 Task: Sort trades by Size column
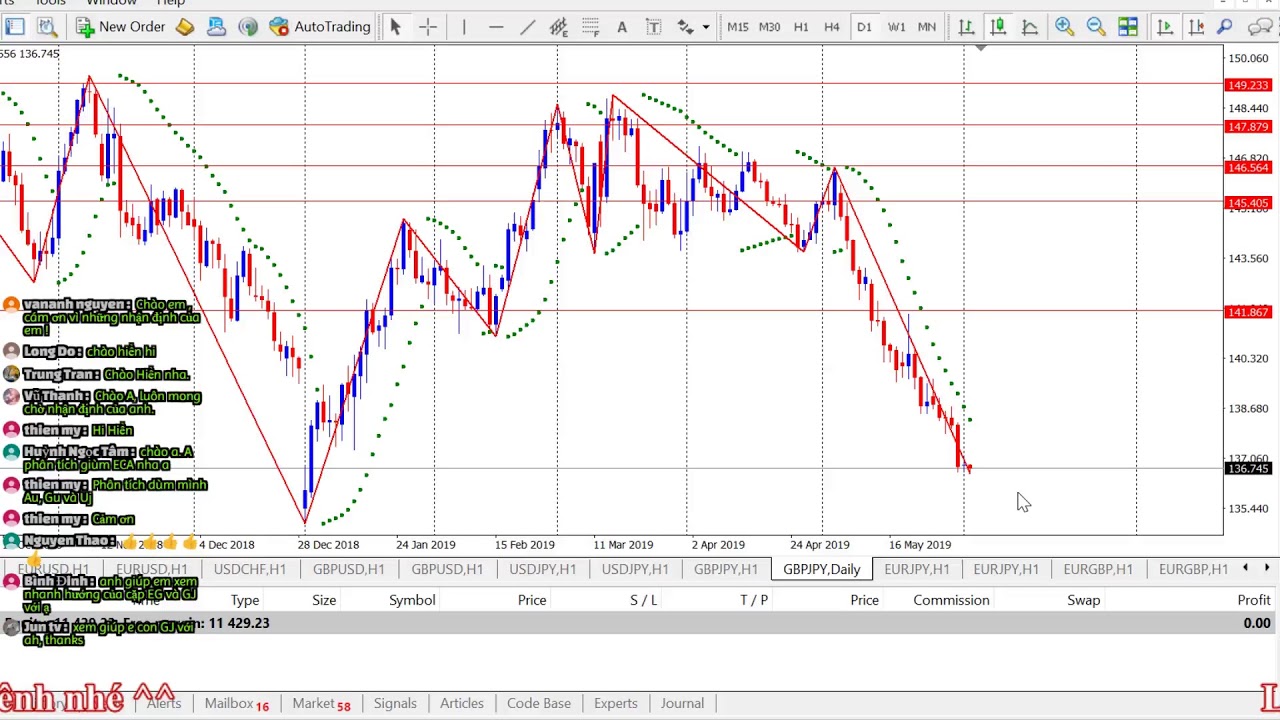tap(324, 600)
